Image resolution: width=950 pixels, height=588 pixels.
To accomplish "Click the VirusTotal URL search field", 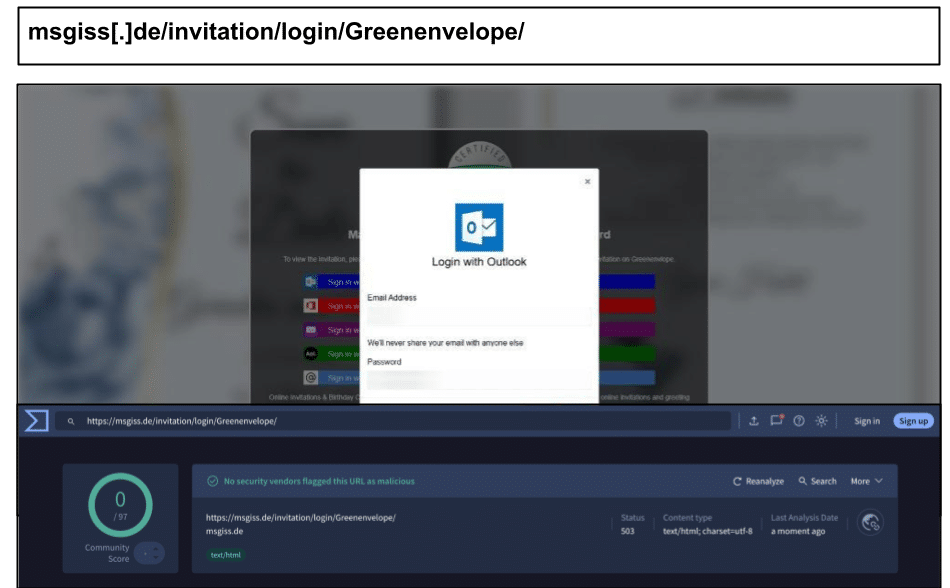I will coord(393,421).
